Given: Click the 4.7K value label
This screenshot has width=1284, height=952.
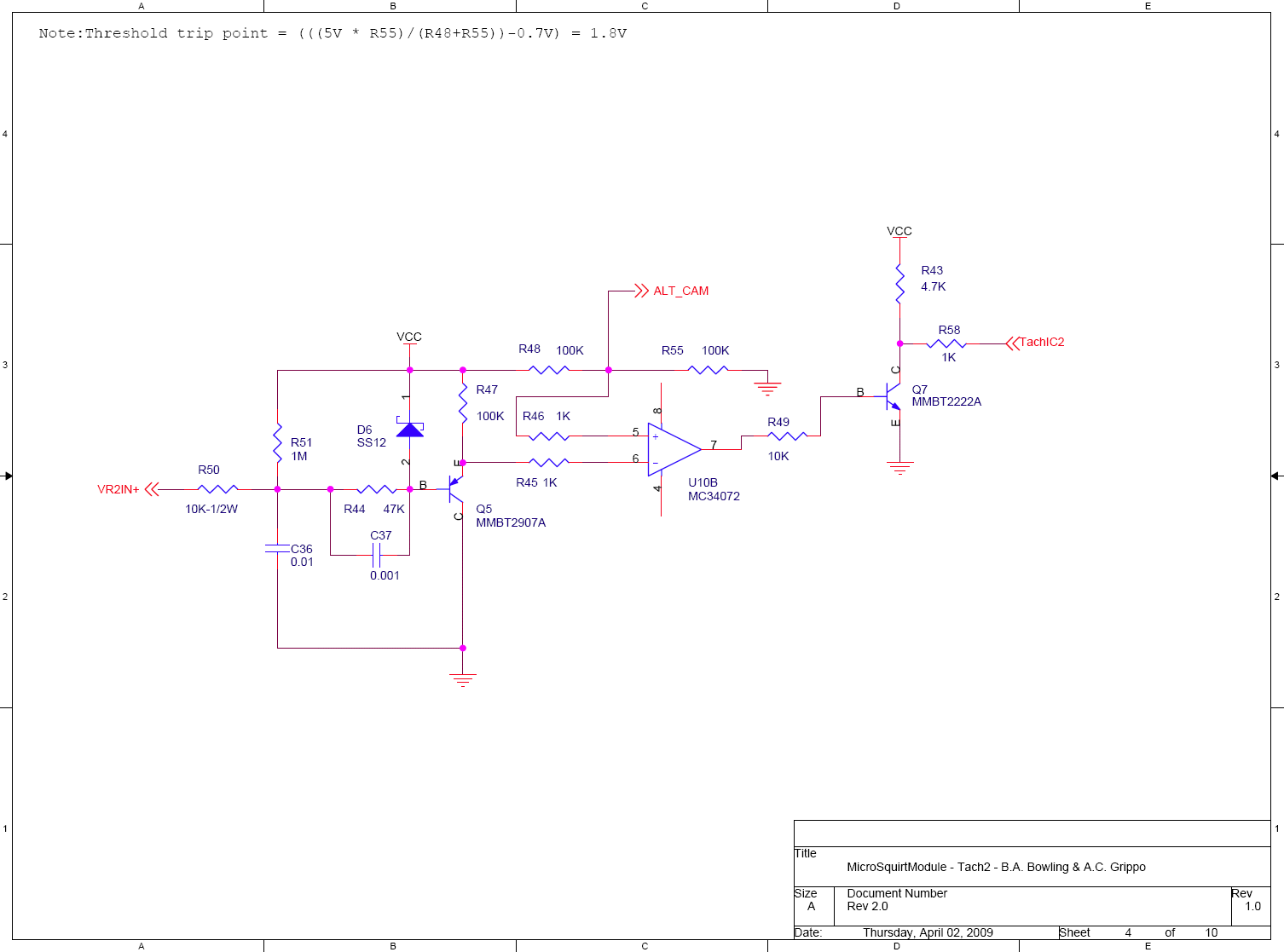Looking at the screenshot, I should [x=934, y=286].
